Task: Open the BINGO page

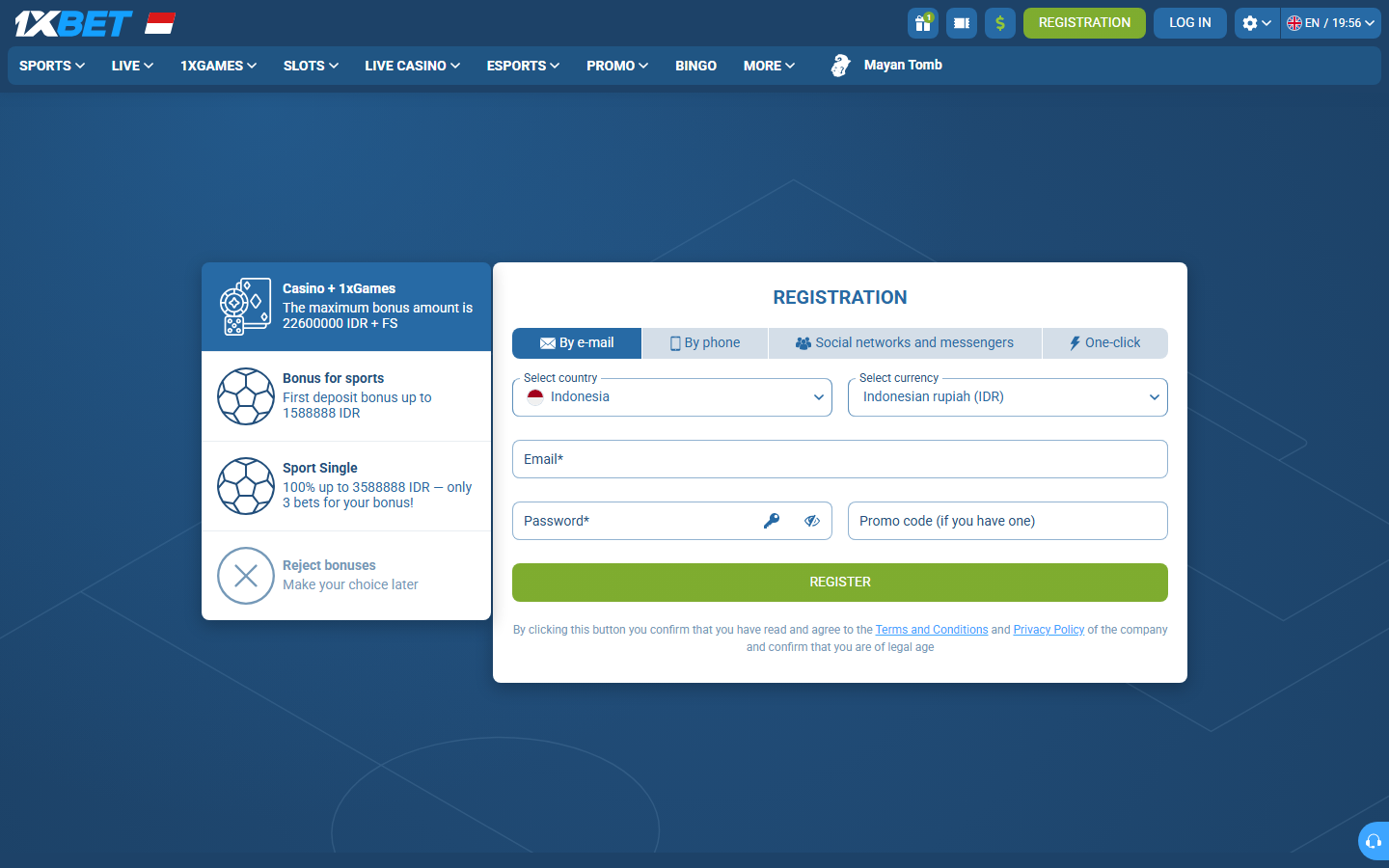Action: (x=695, y=66)
